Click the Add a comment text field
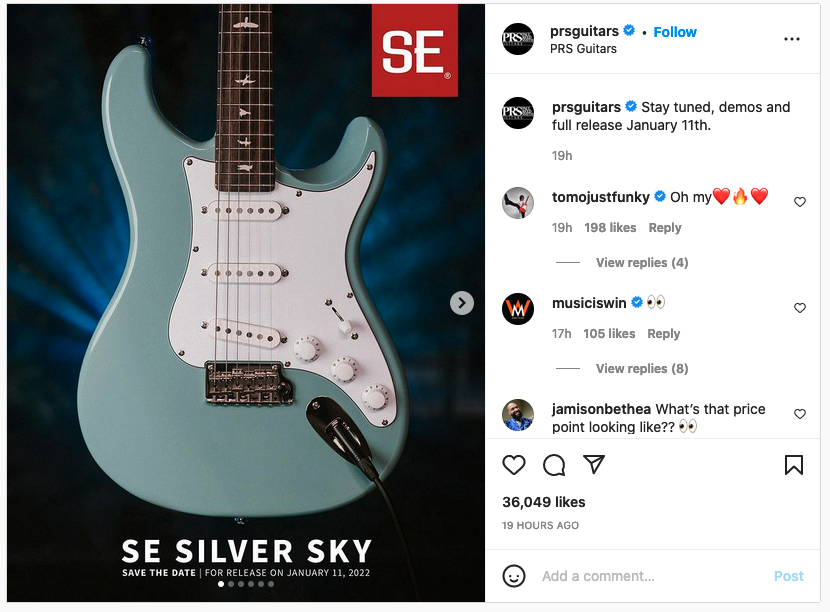 [652, 576]
